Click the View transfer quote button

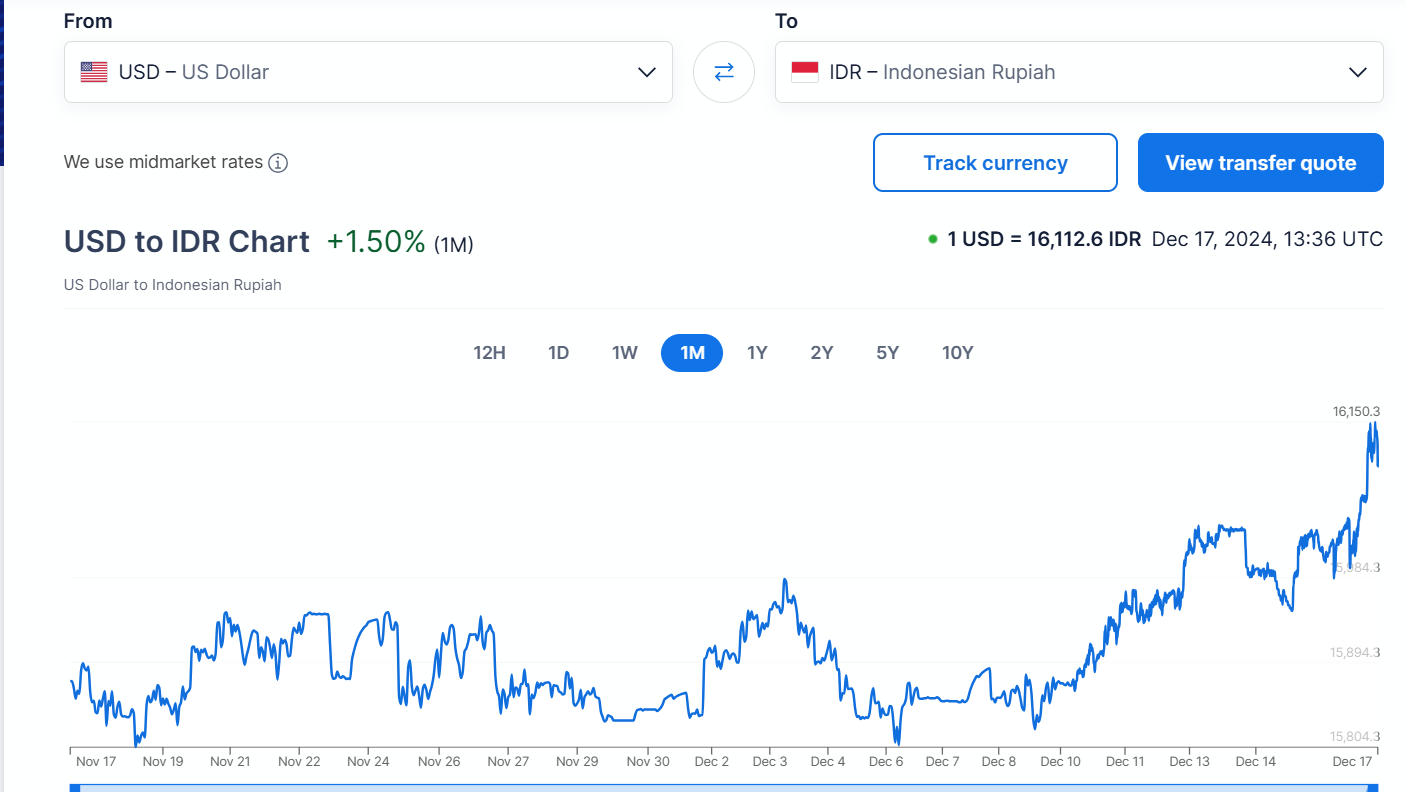pos(1260,163)
